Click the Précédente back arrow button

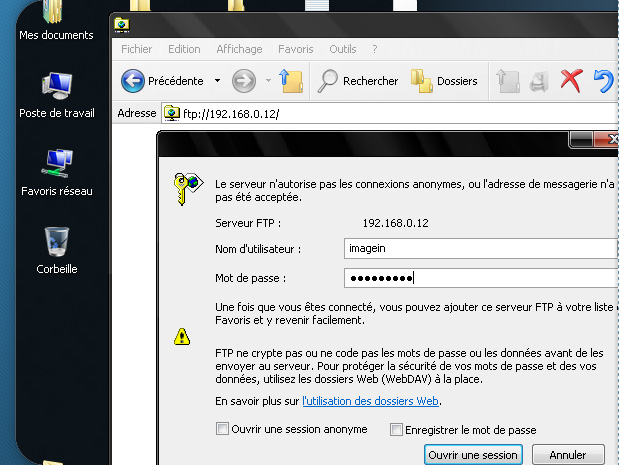[x=162, y=81]
